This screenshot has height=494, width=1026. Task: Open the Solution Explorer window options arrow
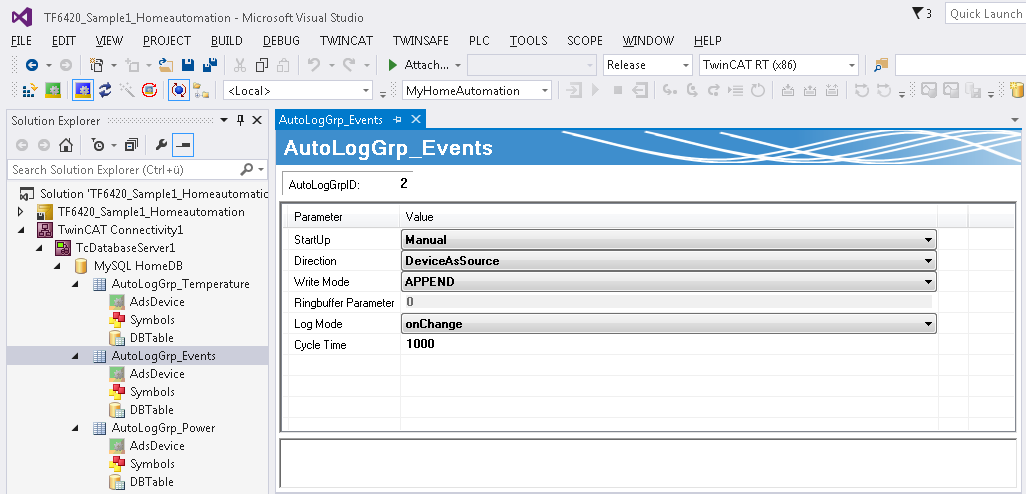(224, 120)
